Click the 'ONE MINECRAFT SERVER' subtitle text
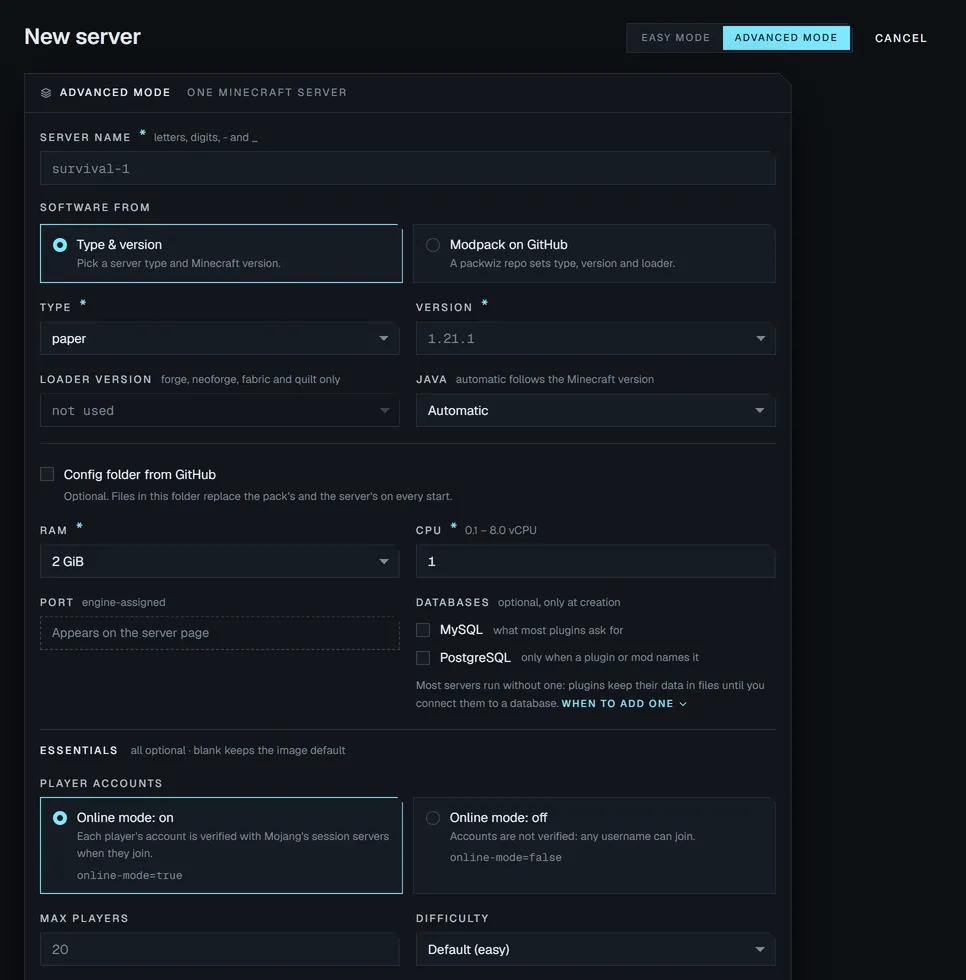Image resolution: width=966 pixels, height=980 pixels. 267,92
